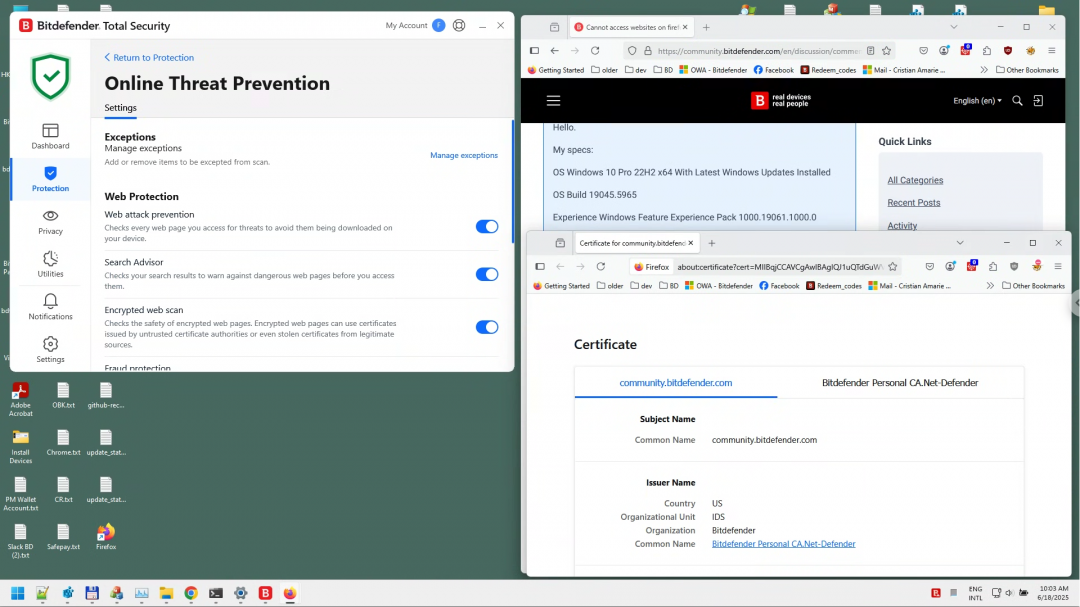
Task: Open the 'dev' bookmarks folder in top Firefox
Action: (x=636, y=70)
